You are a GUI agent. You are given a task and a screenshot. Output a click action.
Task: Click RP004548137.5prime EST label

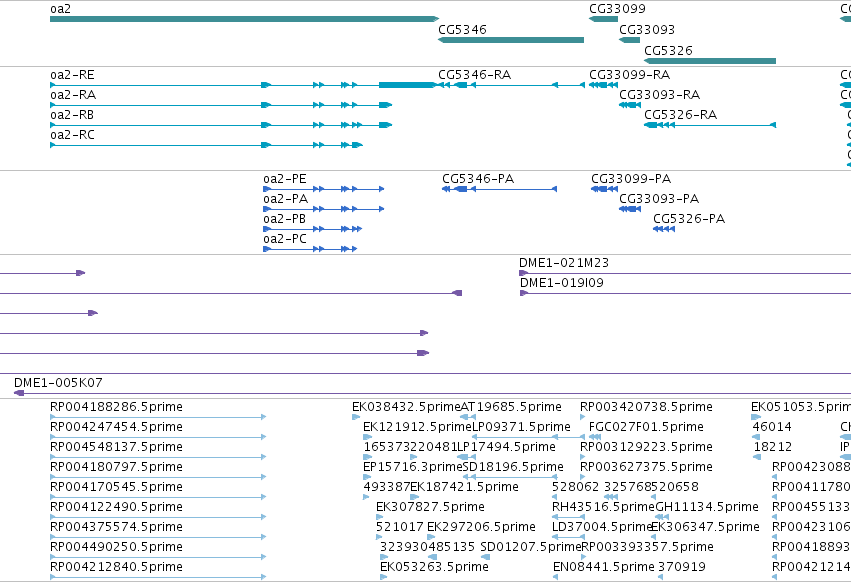coord(116,447)
